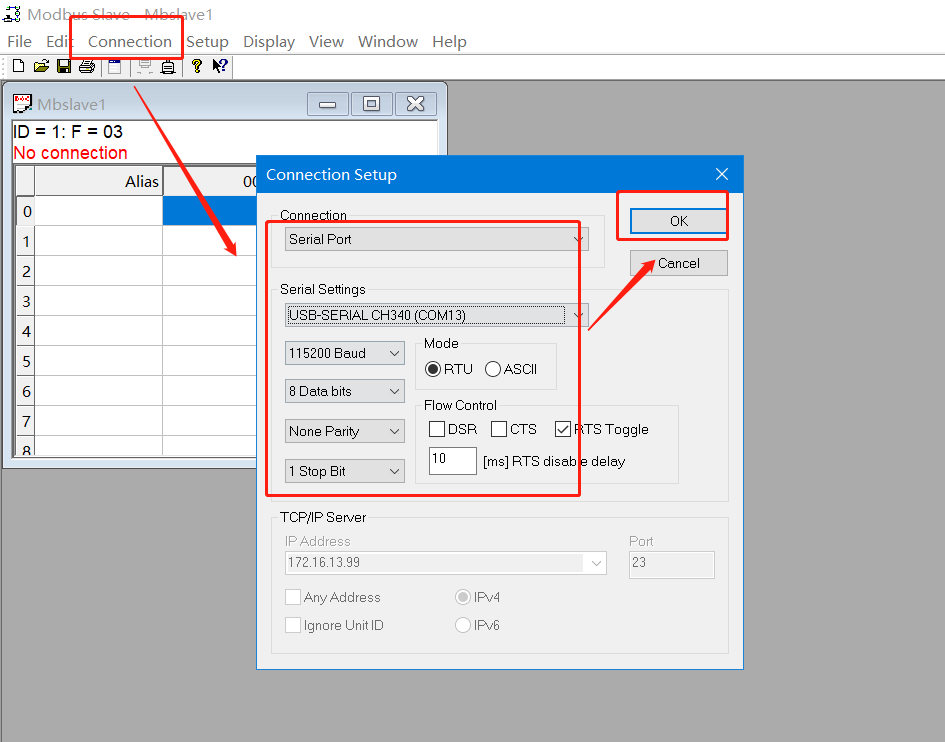
Task: Tick the CTS flow control checkbox
Action: [x=499, y=429]
